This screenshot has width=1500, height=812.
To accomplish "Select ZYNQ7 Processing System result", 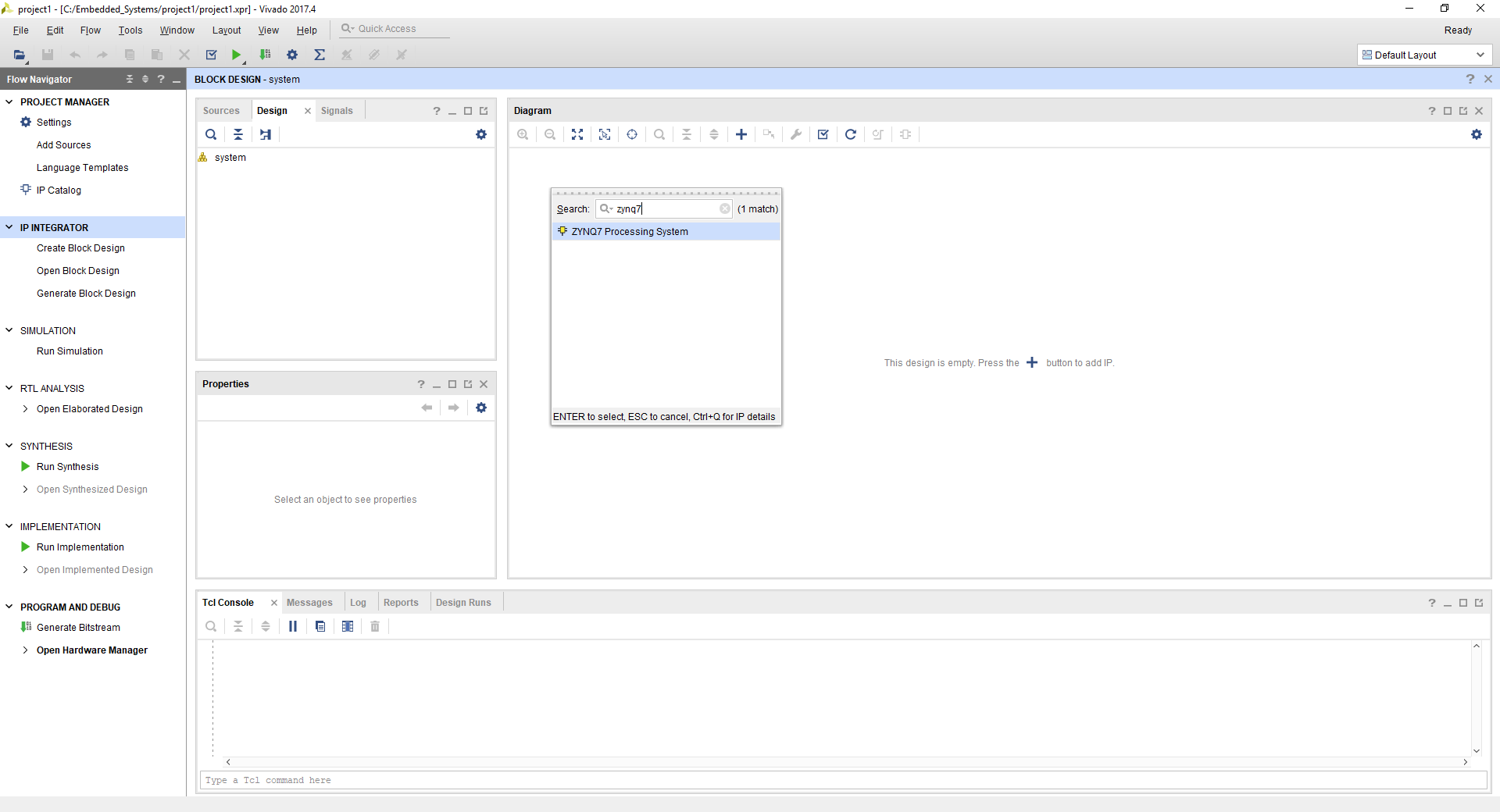I will [666, 232].
